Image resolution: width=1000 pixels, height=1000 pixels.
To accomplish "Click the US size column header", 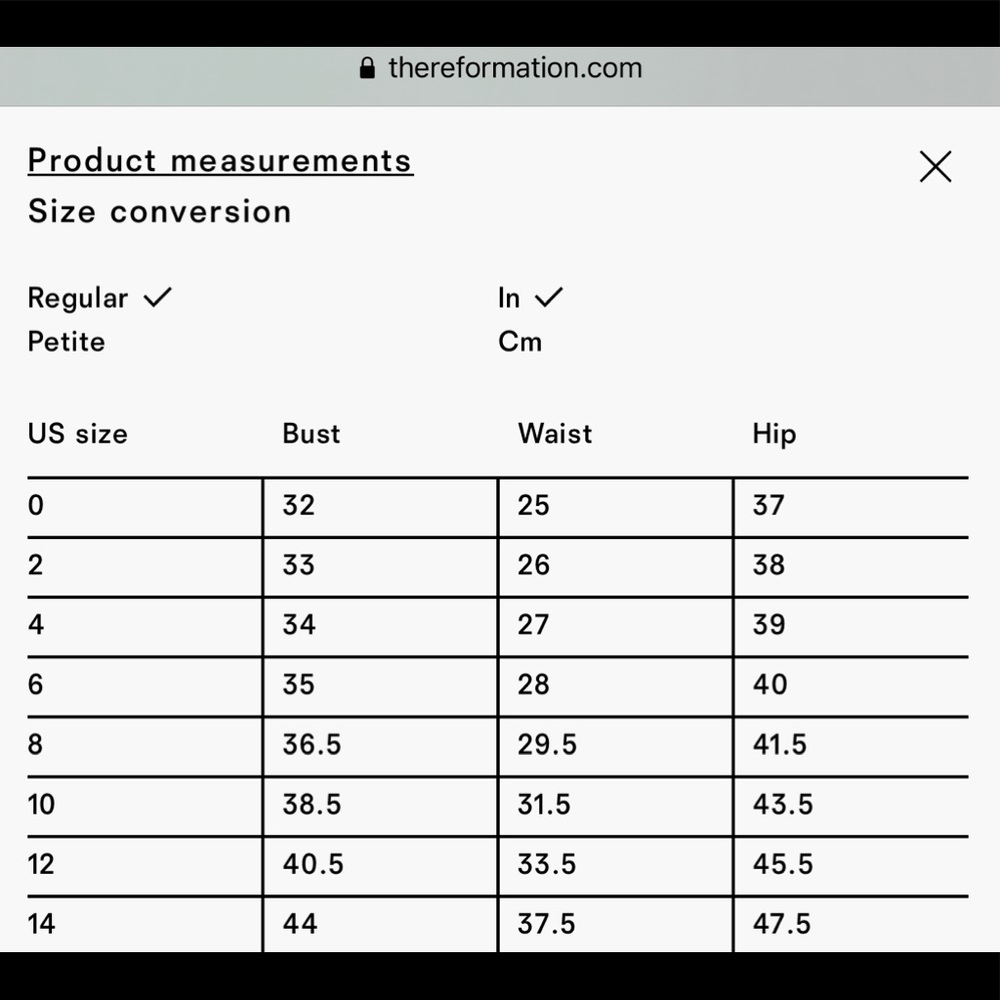I will [x=78, y=434].
